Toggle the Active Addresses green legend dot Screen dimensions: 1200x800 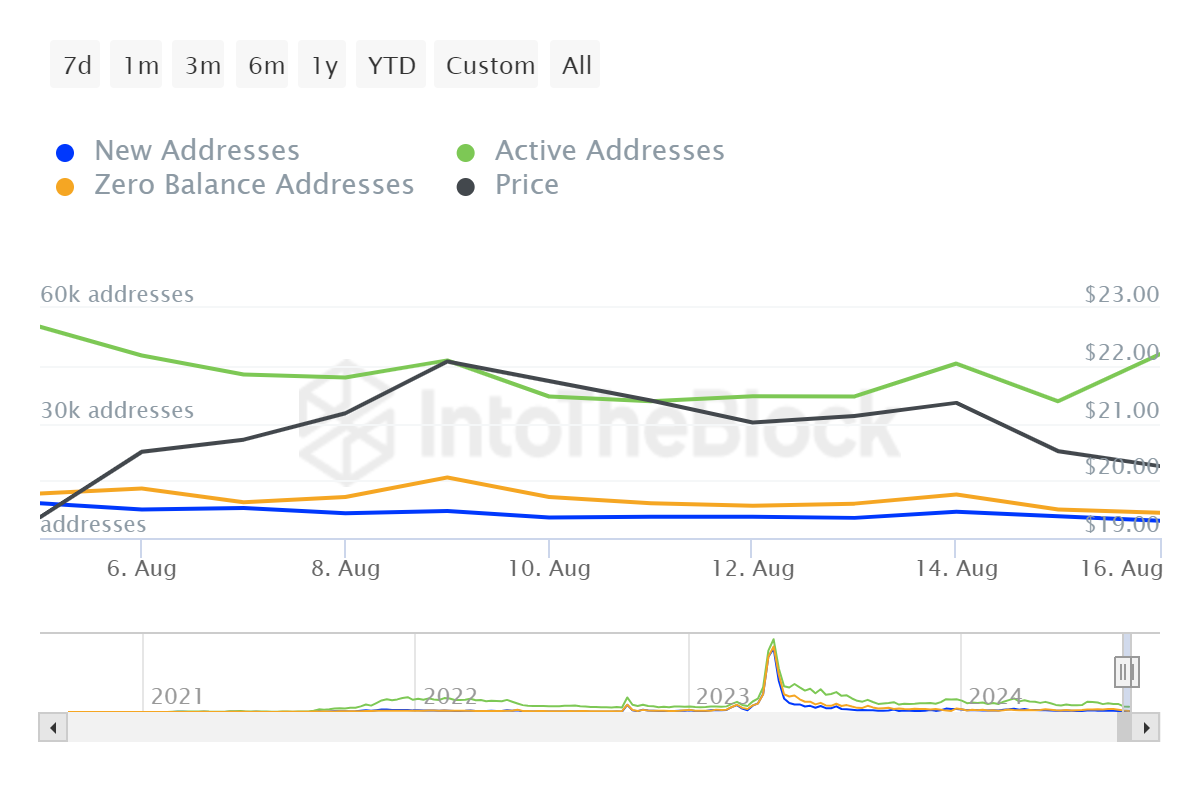click(x=466, y=153)
